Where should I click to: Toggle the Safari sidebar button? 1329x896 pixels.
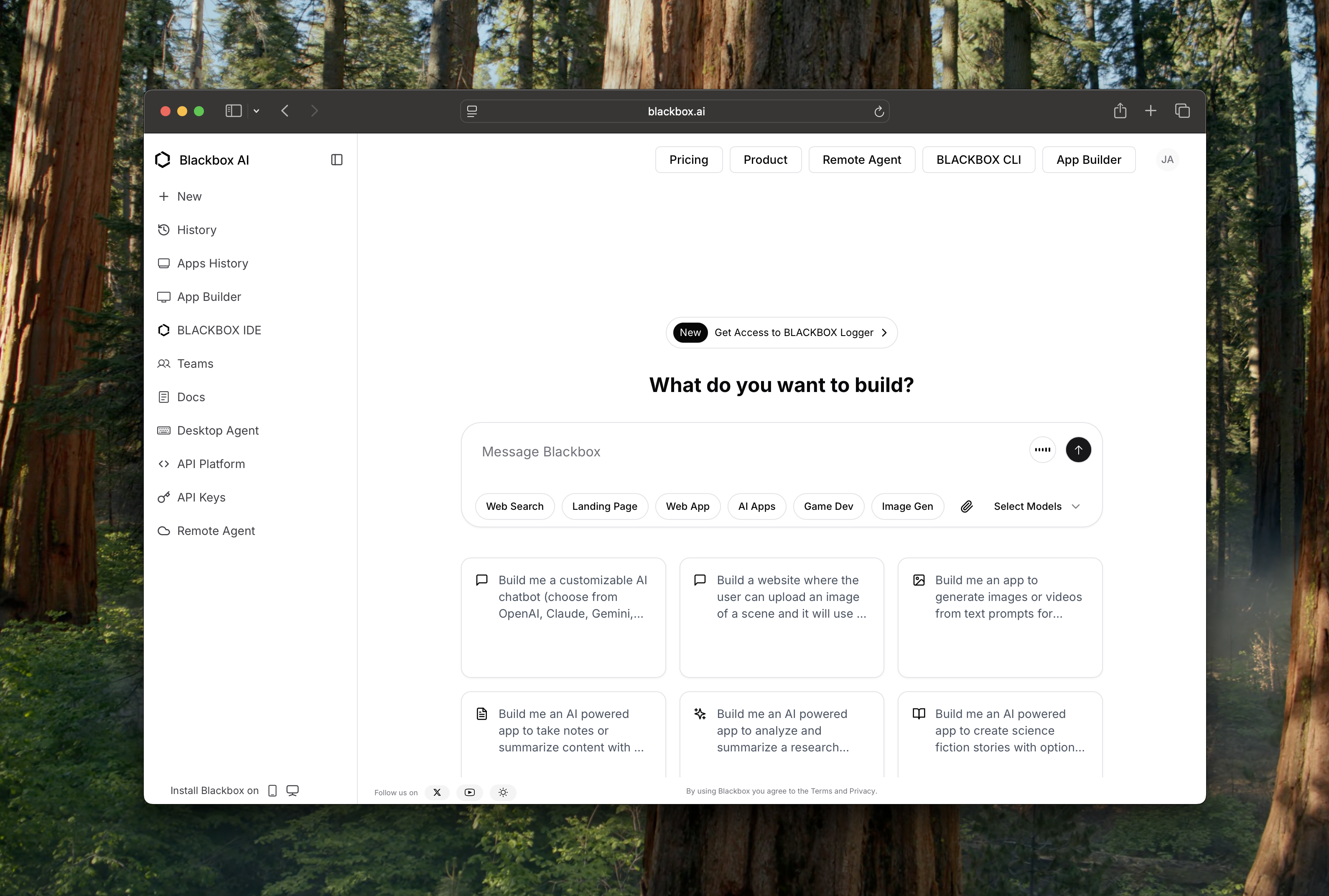pos(233,111)
